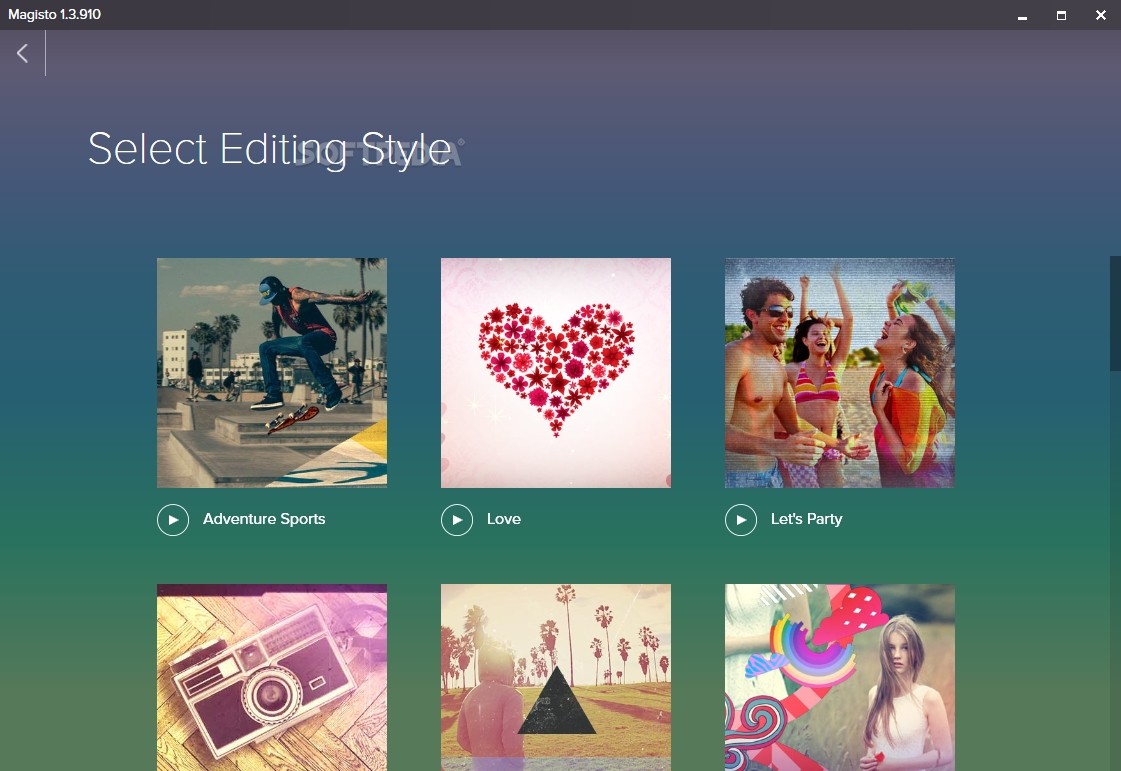
Task: Maximize the Magisto window
Action: pos(1062,15)
